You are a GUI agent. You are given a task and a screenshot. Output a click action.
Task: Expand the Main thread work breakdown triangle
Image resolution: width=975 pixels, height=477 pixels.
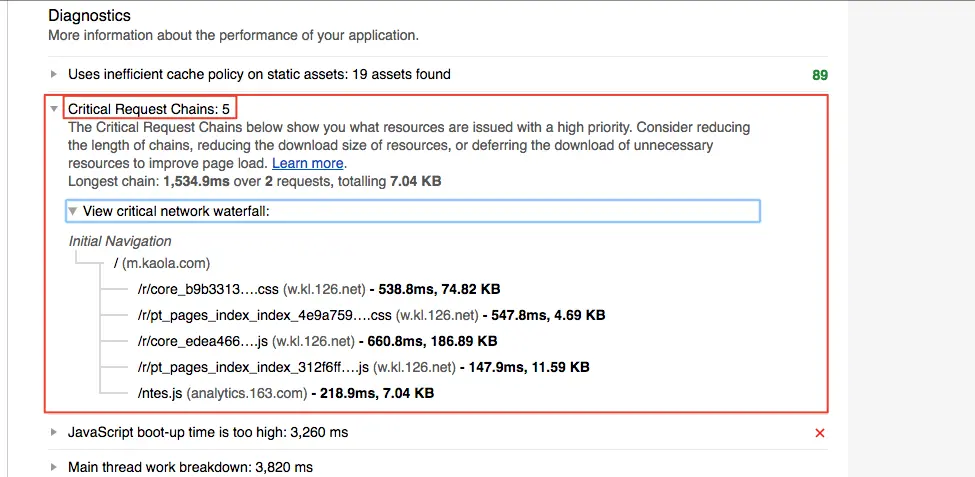point(54,467)
